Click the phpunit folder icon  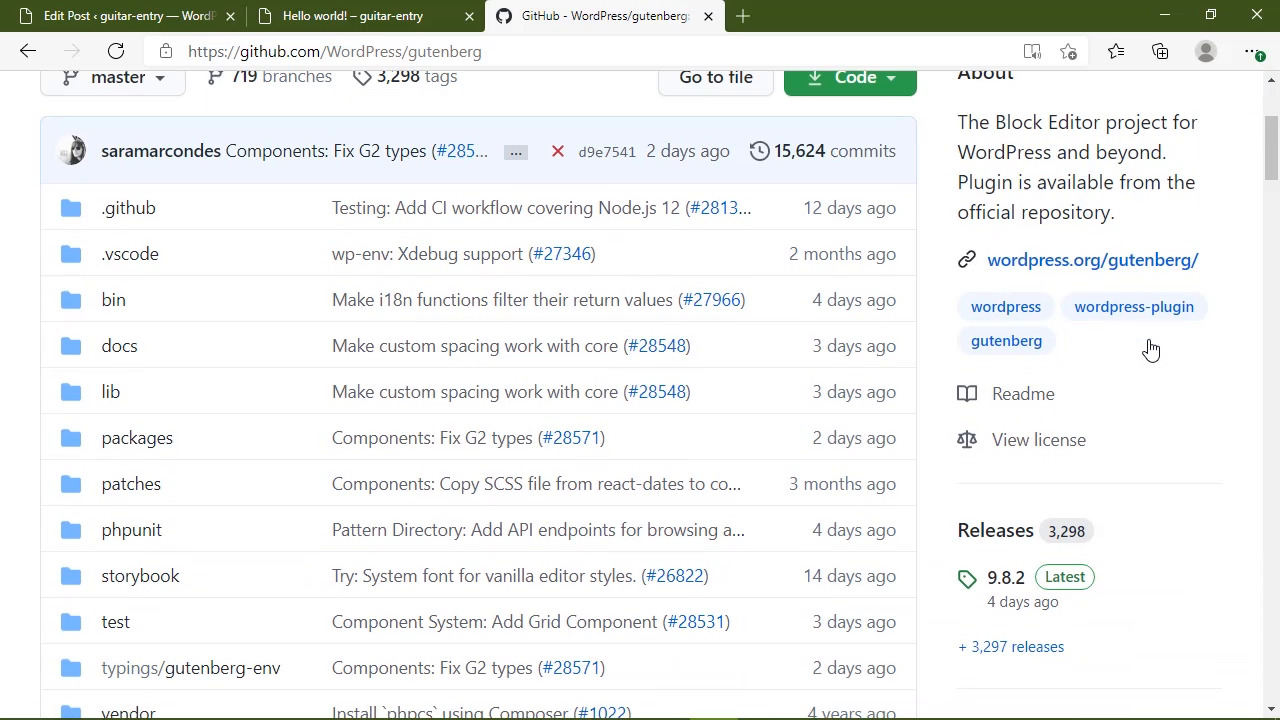tap(70, 530)
